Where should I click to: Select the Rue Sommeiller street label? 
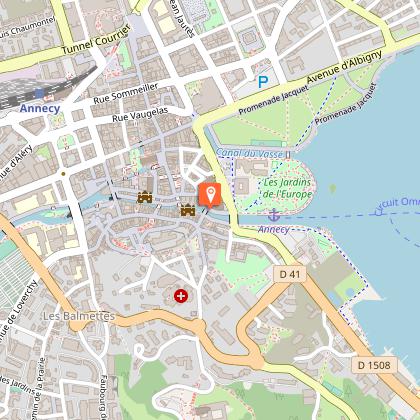(126, 93)
